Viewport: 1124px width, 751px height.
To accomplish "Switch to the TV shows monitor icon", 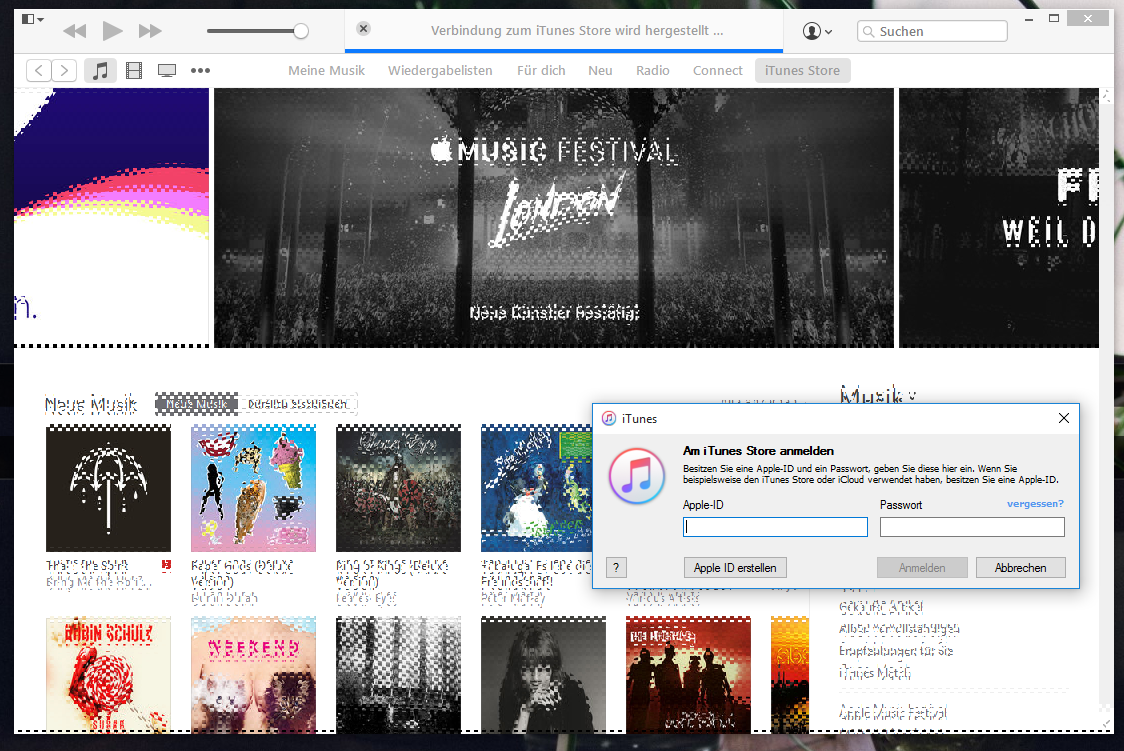I will (167, 70).
